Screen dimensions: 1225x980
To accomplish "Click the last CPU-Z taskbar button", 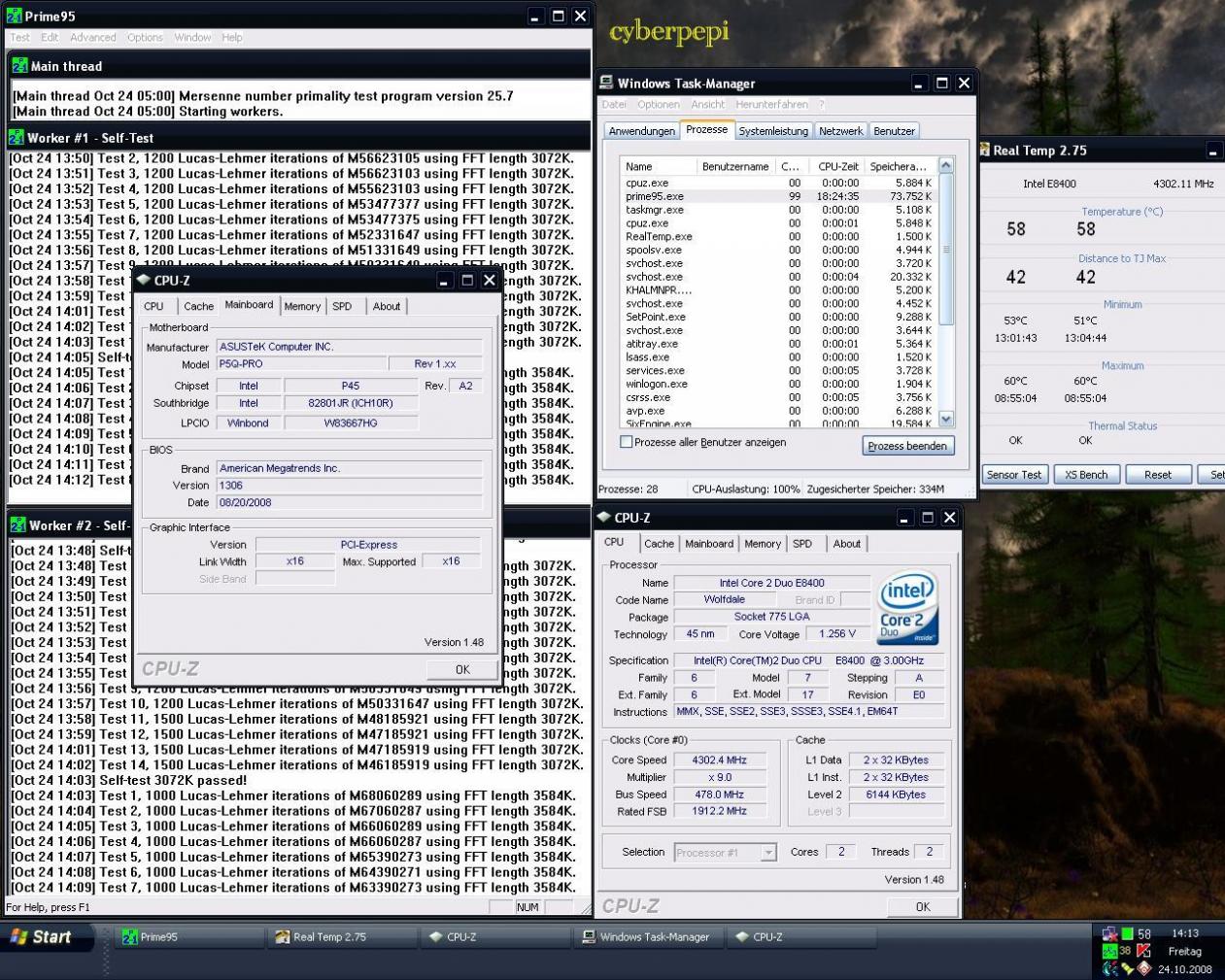I will tap(803, 937).
